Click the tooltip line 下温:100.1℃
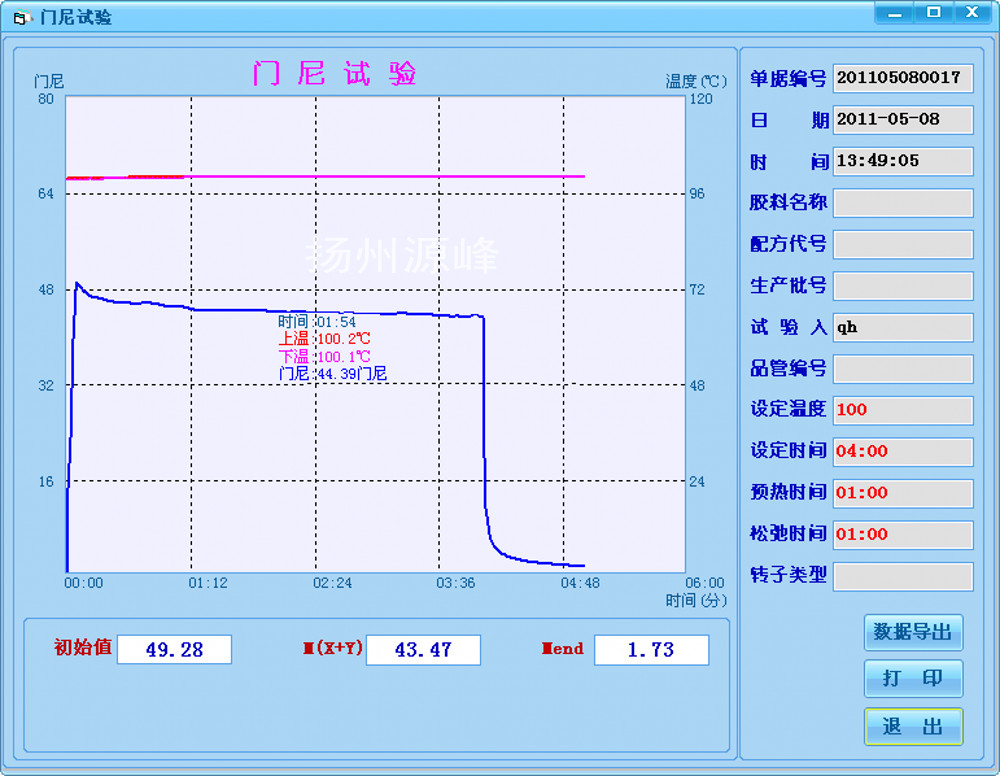The width and height of the screenshot is (1000, 776). (x=324, y=356)
